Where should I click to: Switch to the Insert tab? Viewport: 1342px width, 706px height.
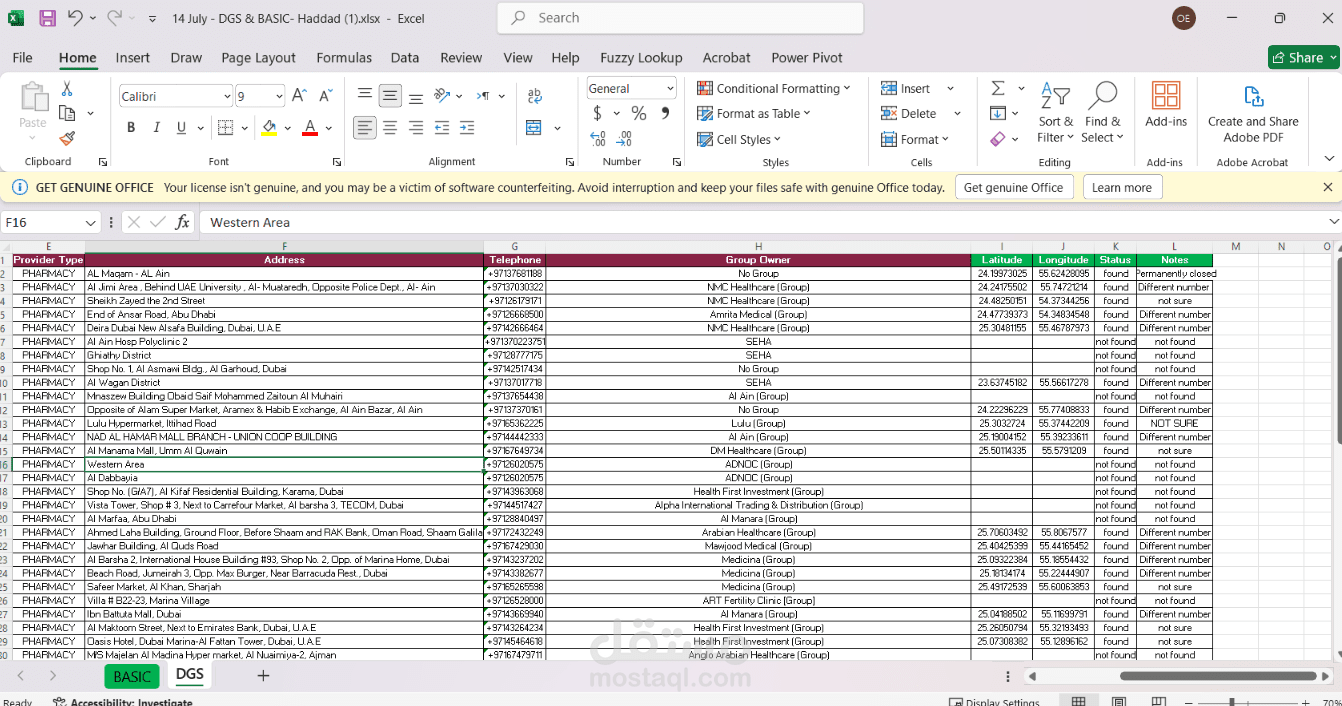(x=133, y=58)
